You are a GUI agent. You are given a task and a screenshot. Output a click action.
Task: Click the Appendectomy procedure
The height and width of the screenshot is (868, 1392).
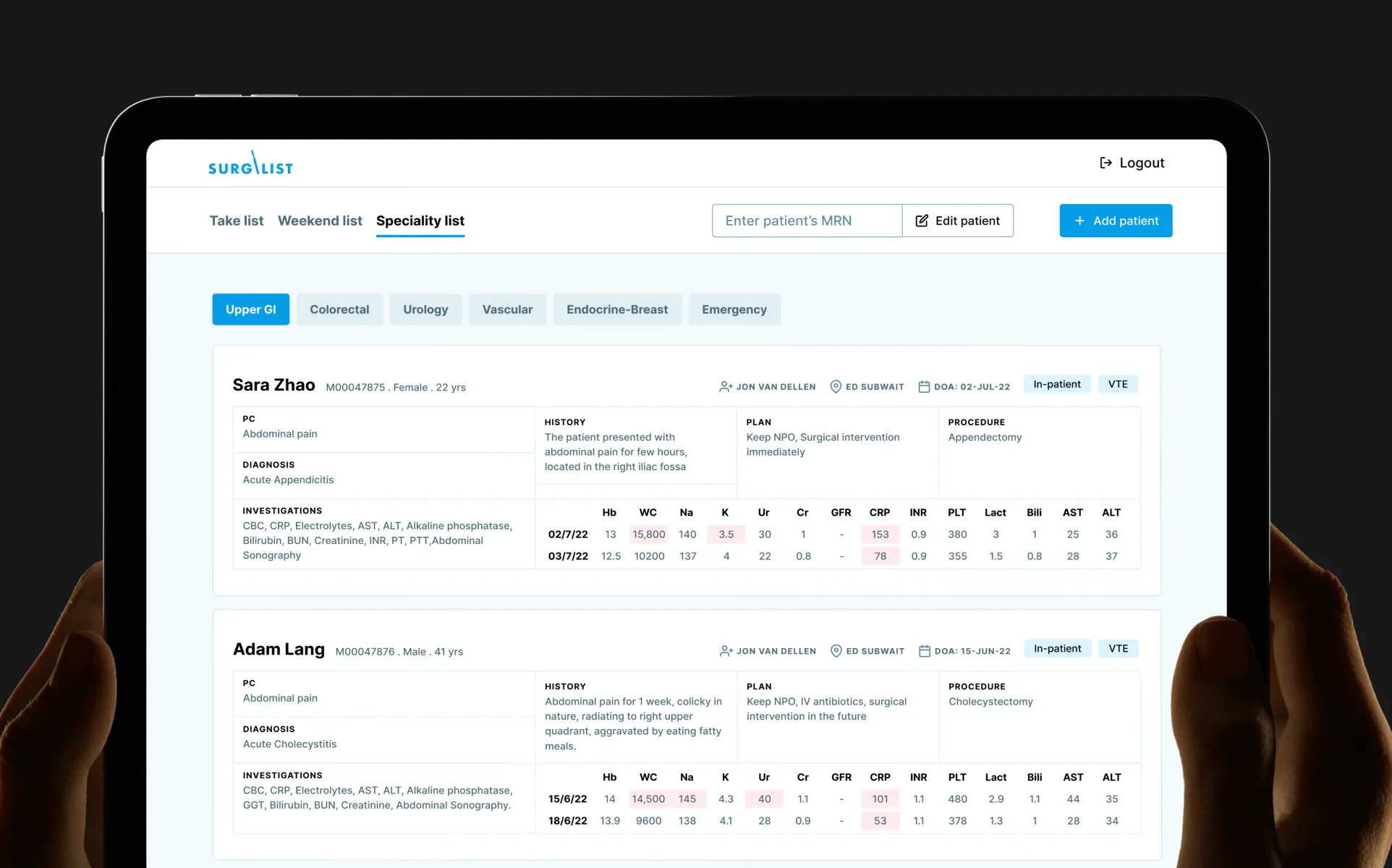click(x=985, y=437)
